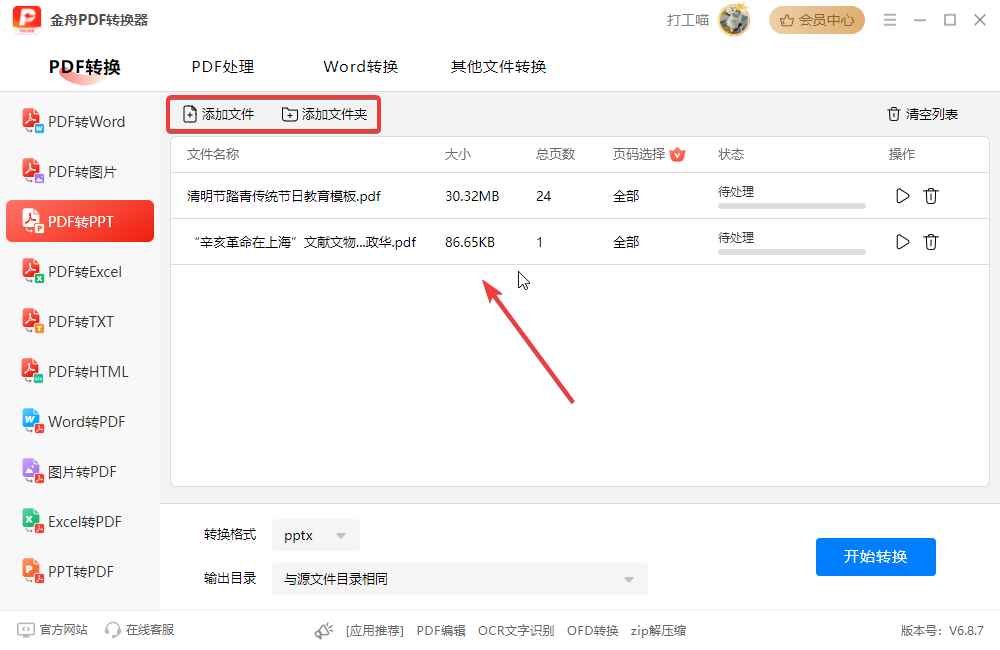The width and height of the screenshot is (1000, 650).
Task: Click the 开始转换 button
Action: [876, 556]
